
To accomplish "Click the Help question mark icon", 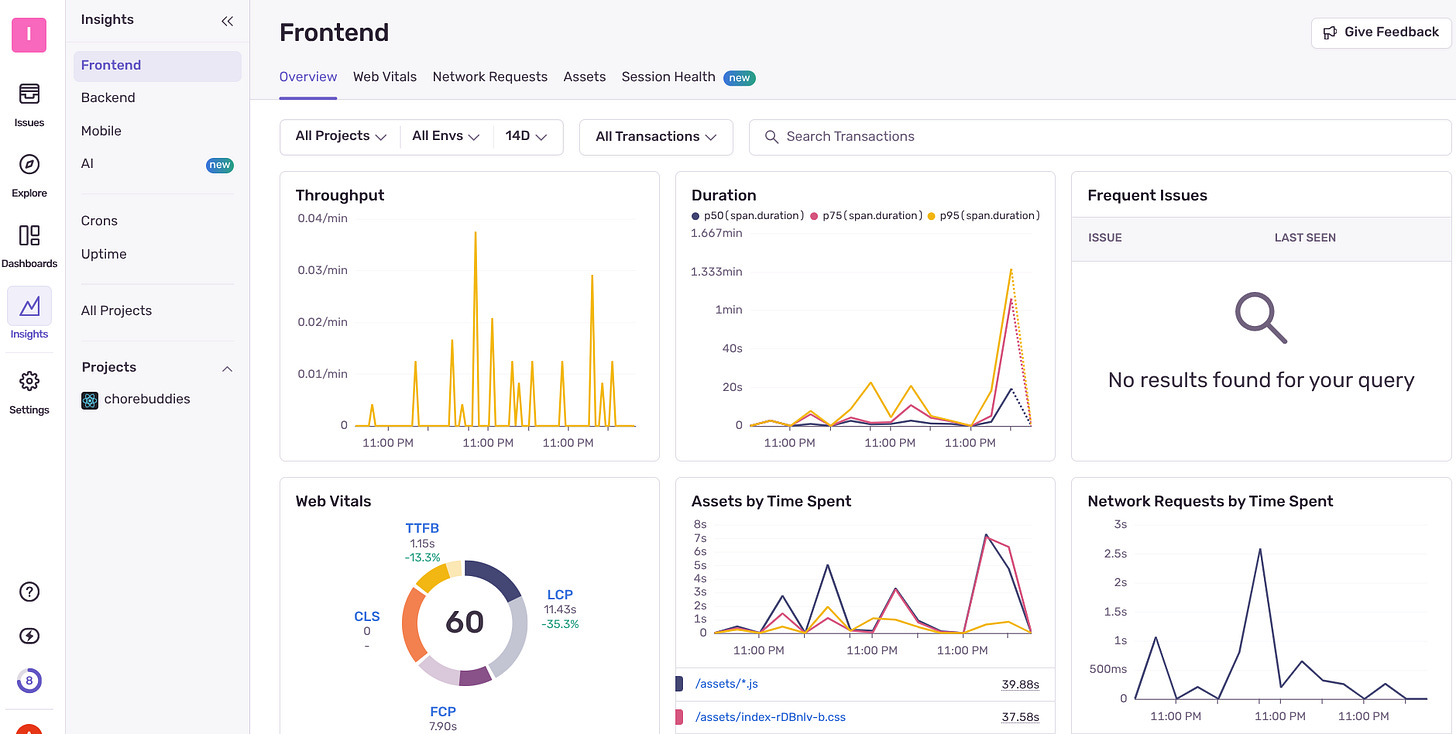I will [29, 592].
